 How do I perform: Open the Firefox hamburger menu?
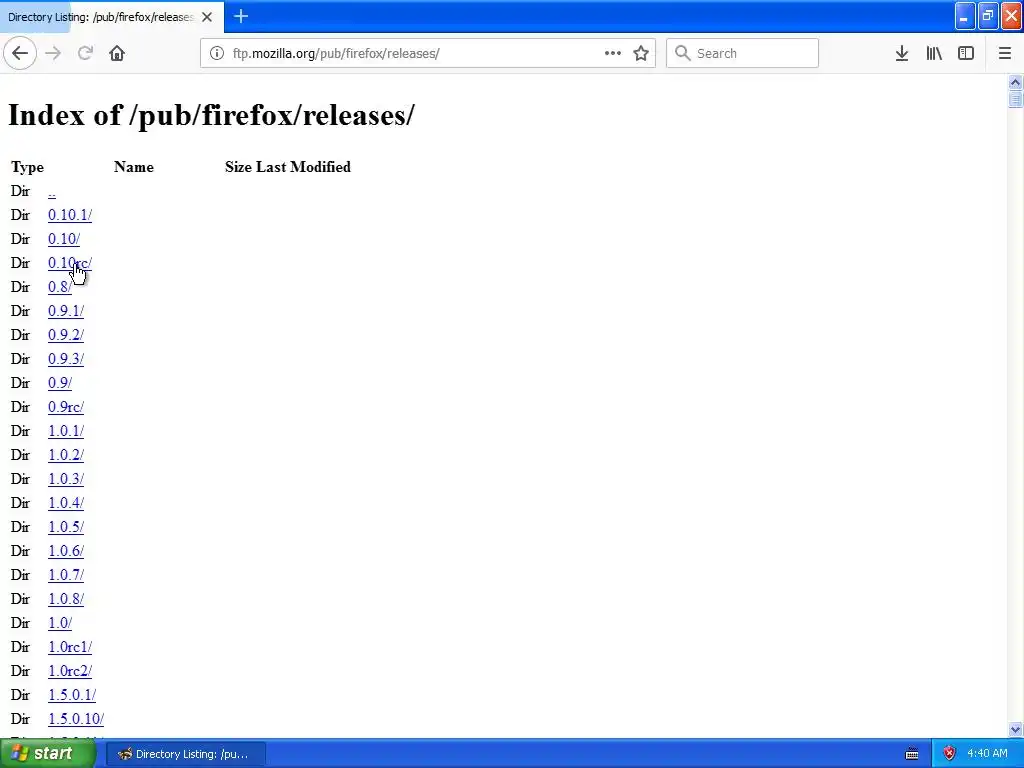pos(1005,53)
